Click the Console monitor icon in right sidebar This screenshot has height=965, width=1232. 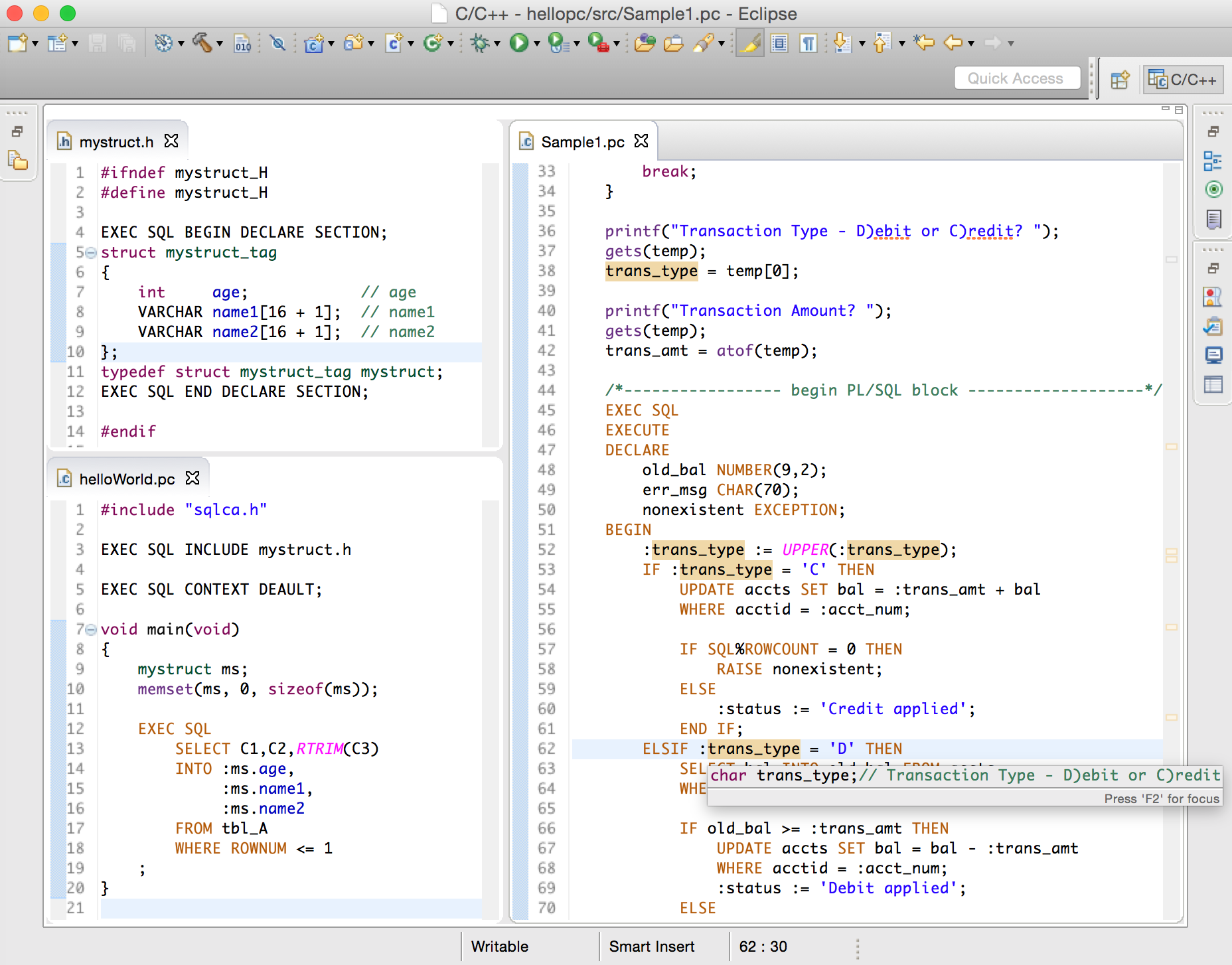pos(1213,355)
